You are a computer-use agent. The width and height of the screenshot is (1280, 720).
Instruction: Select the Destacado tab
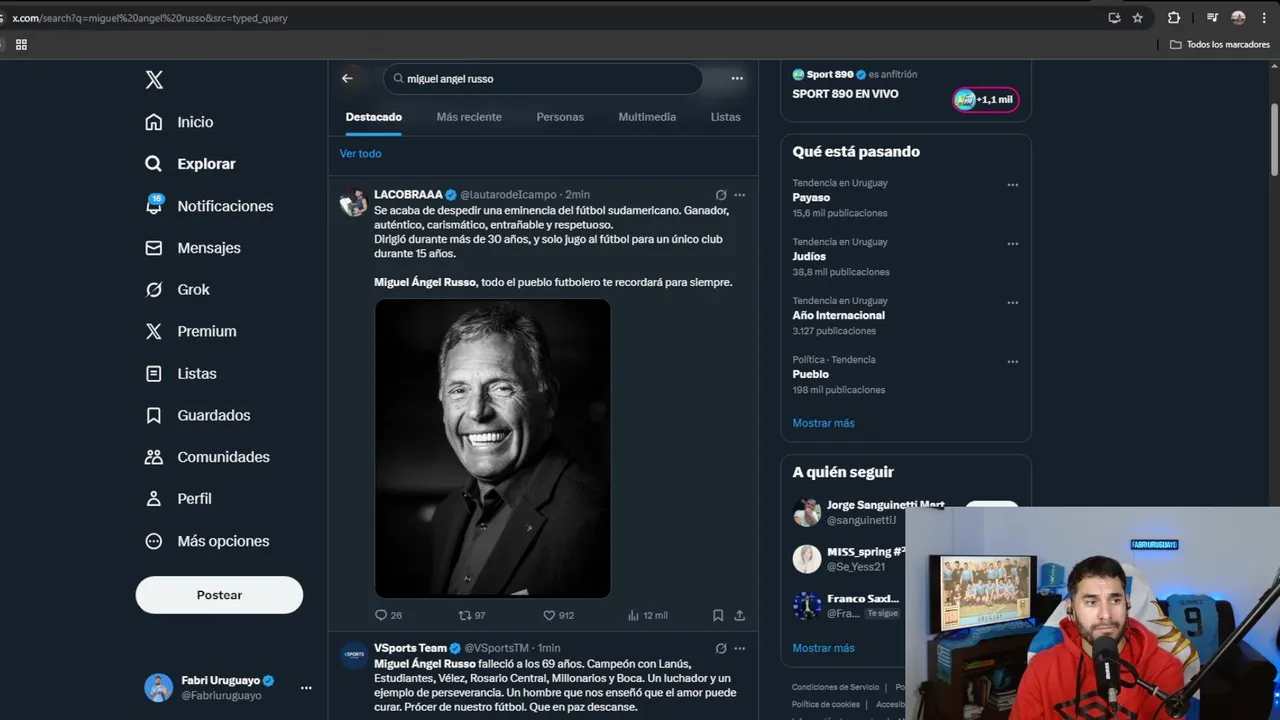pyautogui.click(x=374, y=117)
